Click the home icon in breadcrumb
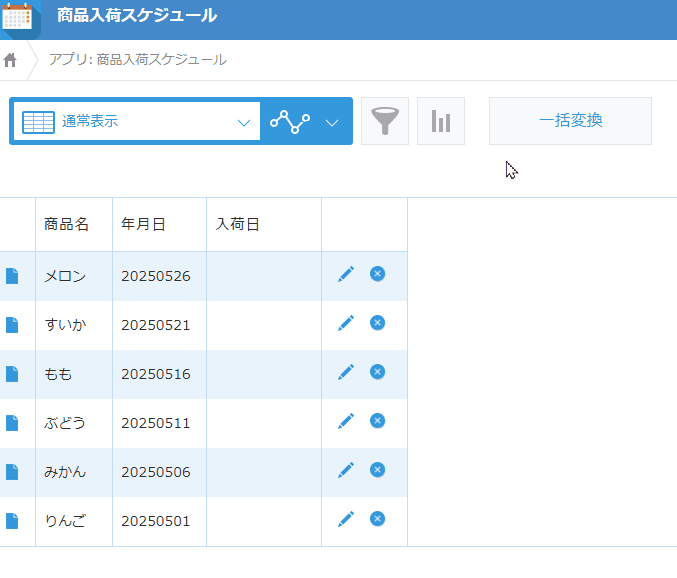Screen dimensions: 677x578 point(10,60)
